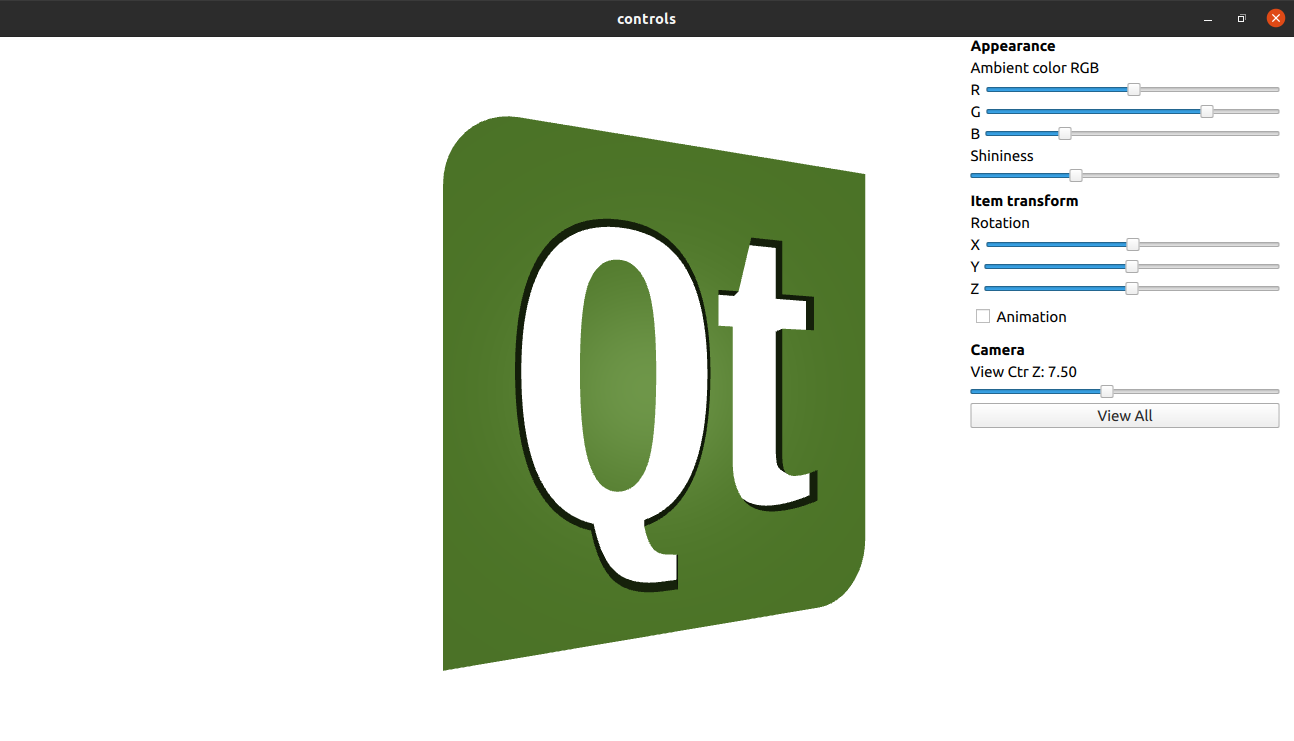Click the Shininess slider handle

click(1076, 176)
